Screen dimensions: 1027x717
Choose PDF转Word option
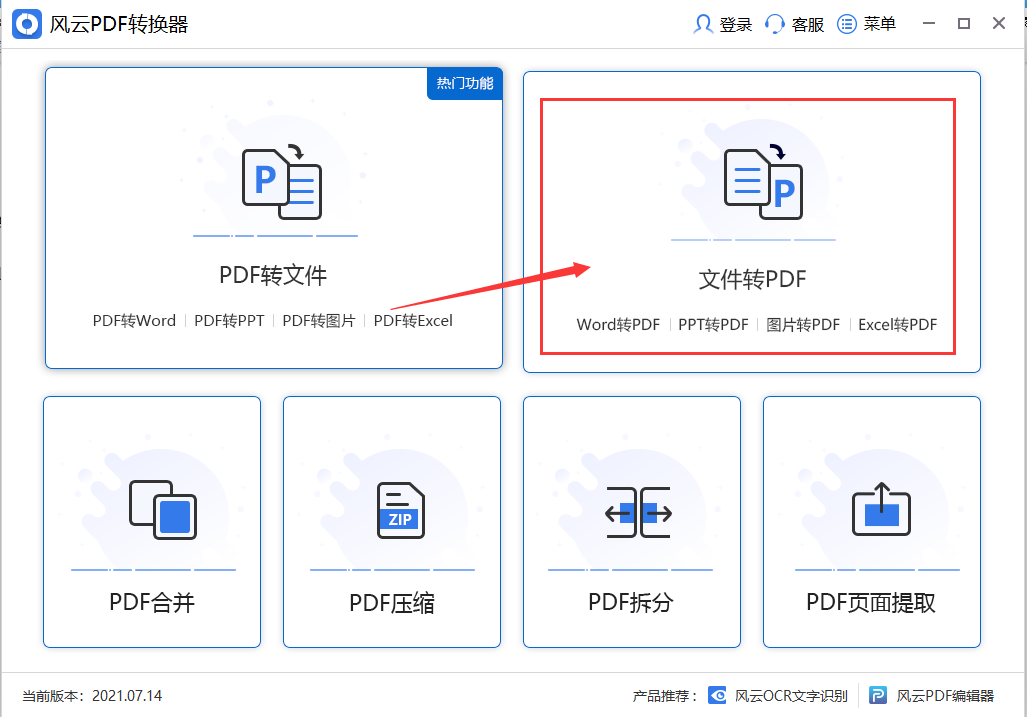pyautogui.click(x=134, y=321)
